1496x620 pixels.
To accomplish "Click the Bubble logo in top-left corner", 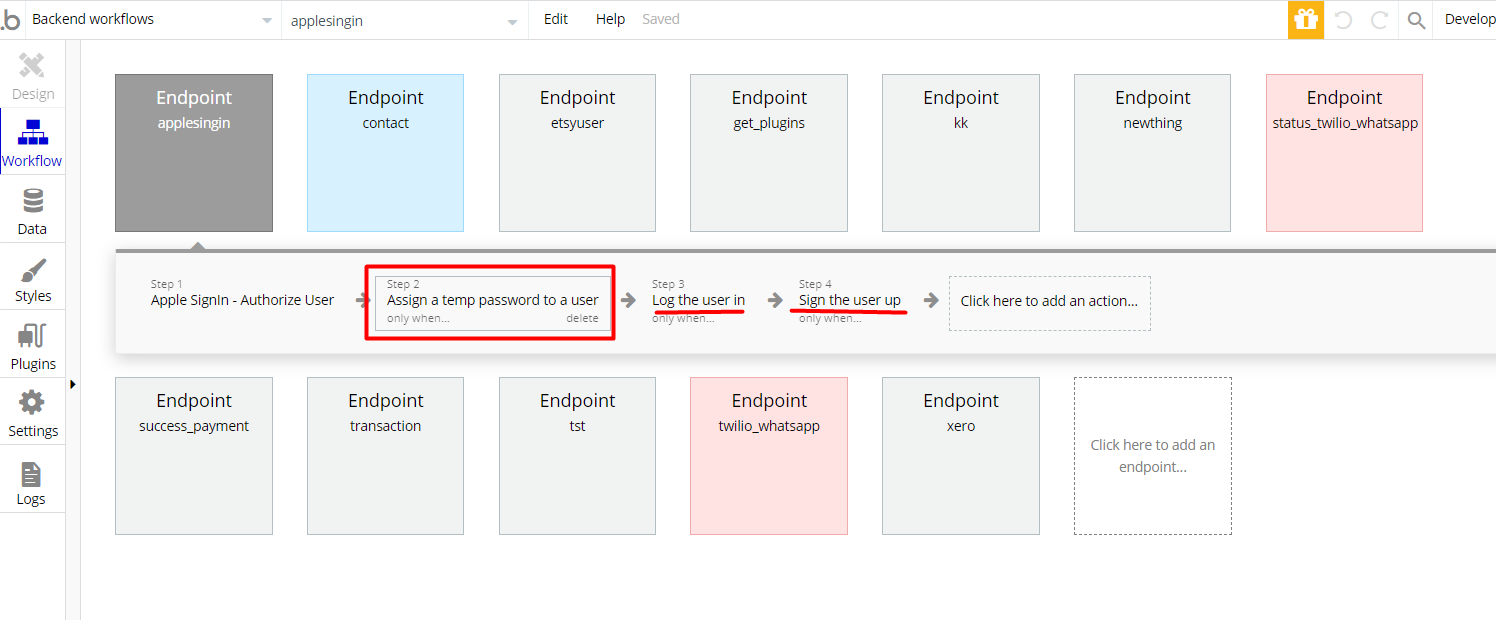I will [x=11, y=20].
